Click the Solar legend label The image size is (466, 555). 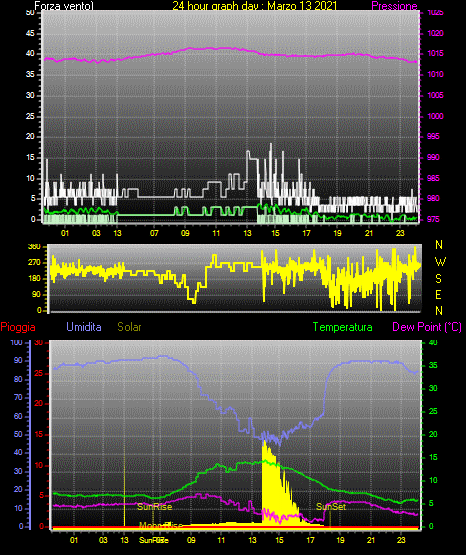pos(130,327)
